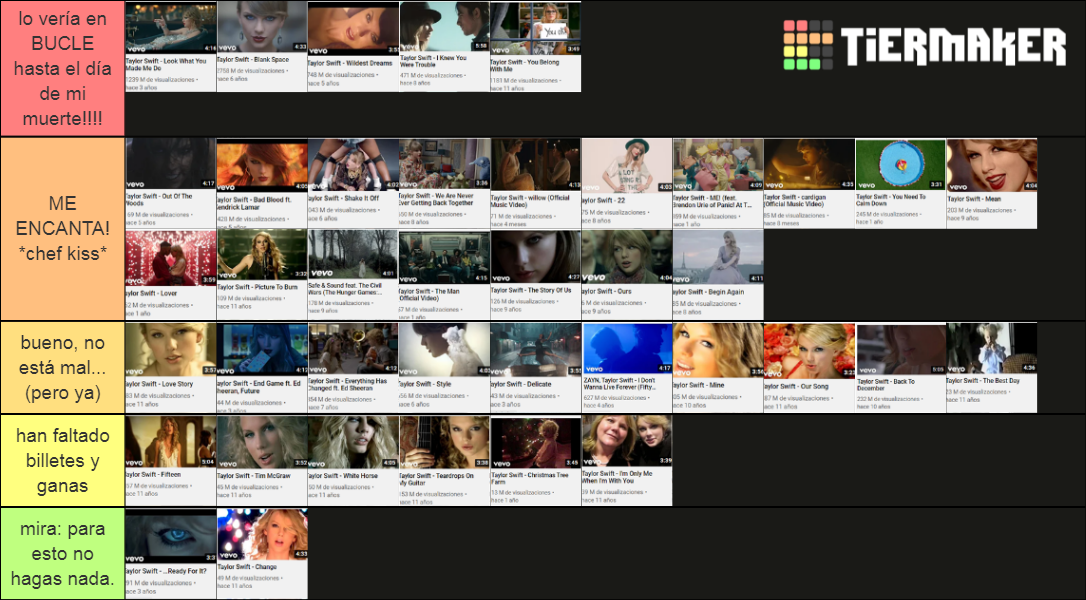Click 'The Story Of Us' thumbnail
Image resolution: width=1086 pixels, height=600 pixels.
(x=536, y=274)
